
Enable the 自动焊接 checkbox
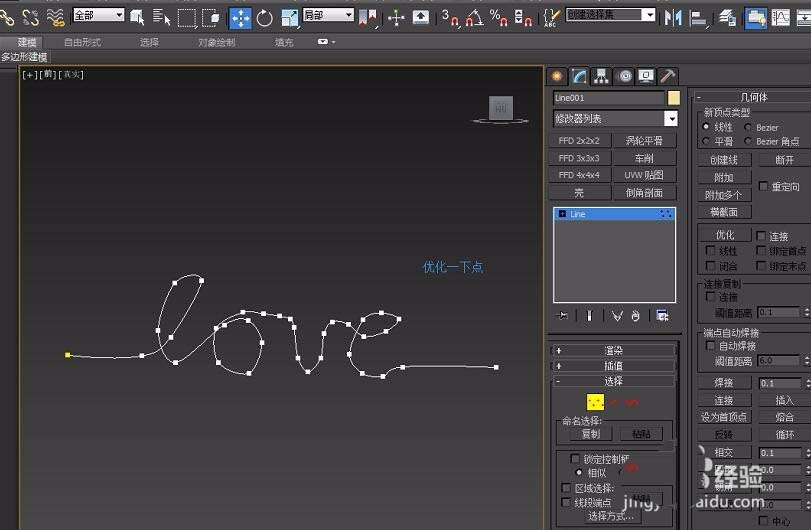pos(711,345)
